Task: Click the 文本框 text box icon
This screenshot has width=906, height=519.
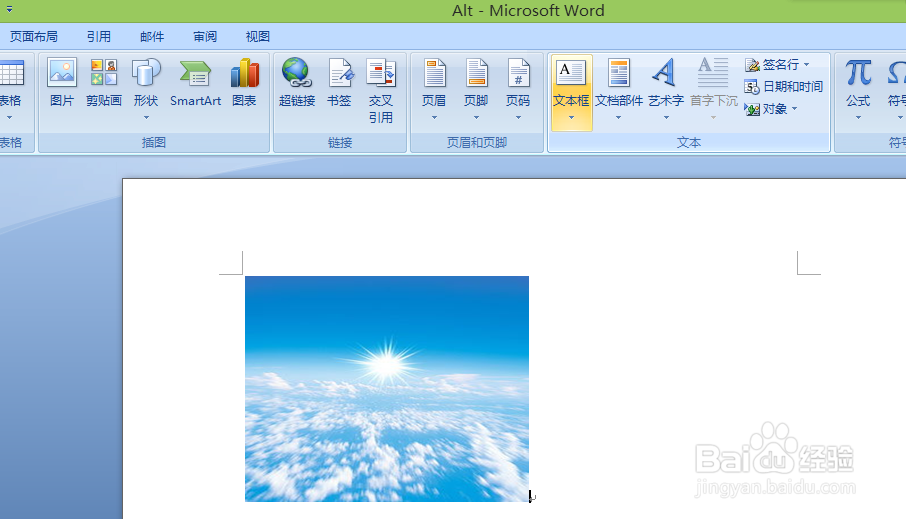Action: 571,73
